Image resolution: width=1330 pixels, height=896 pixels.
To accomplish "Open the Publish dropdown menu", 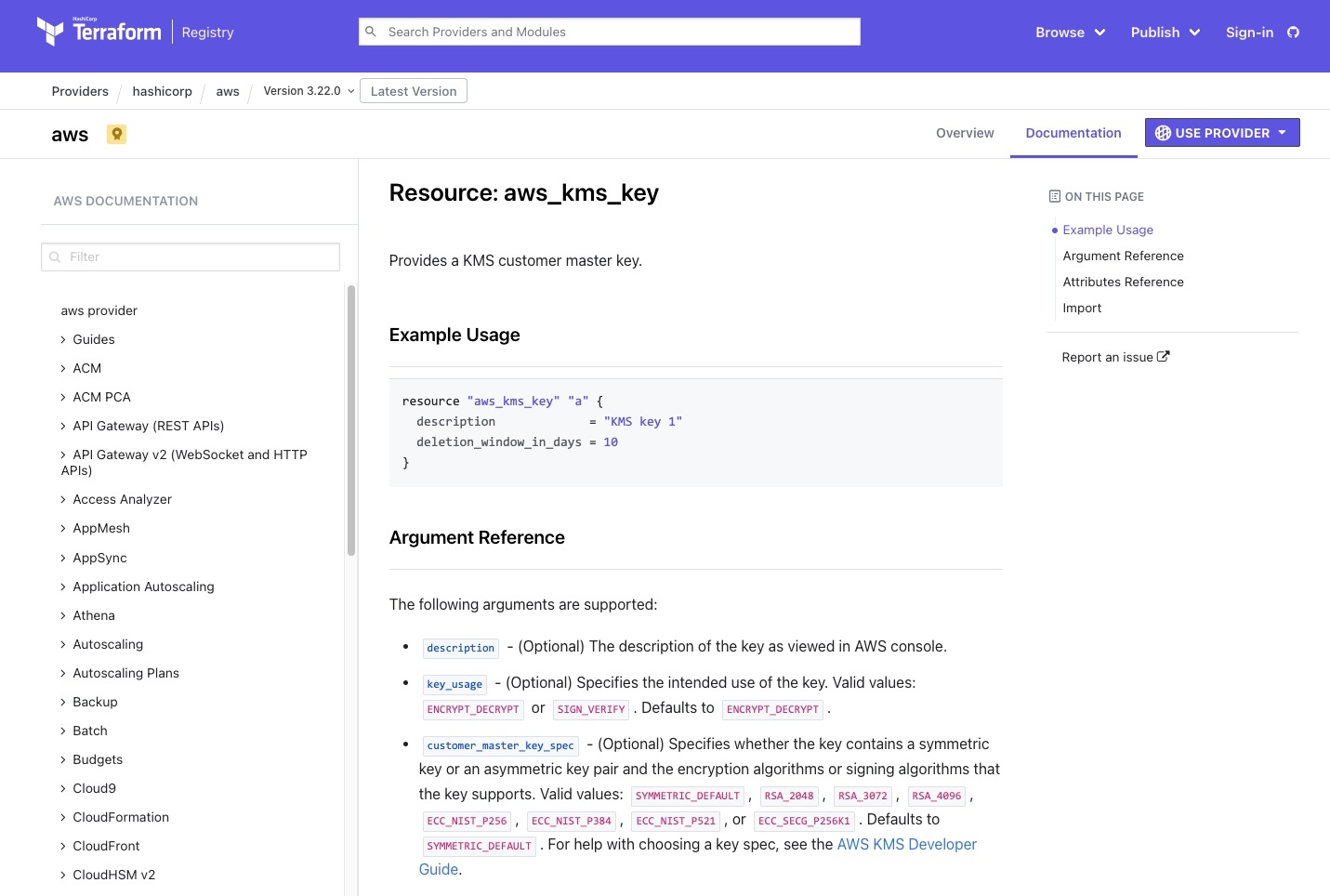I will point(1165,33).
